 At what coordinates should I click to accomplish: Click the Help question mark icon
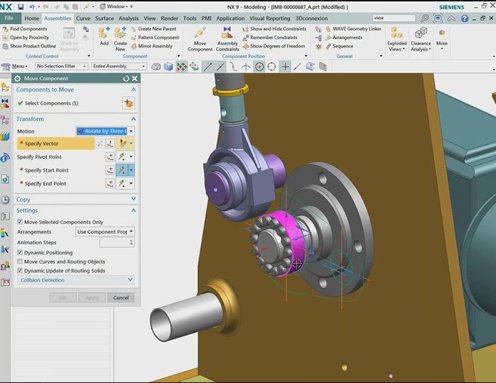465,19
